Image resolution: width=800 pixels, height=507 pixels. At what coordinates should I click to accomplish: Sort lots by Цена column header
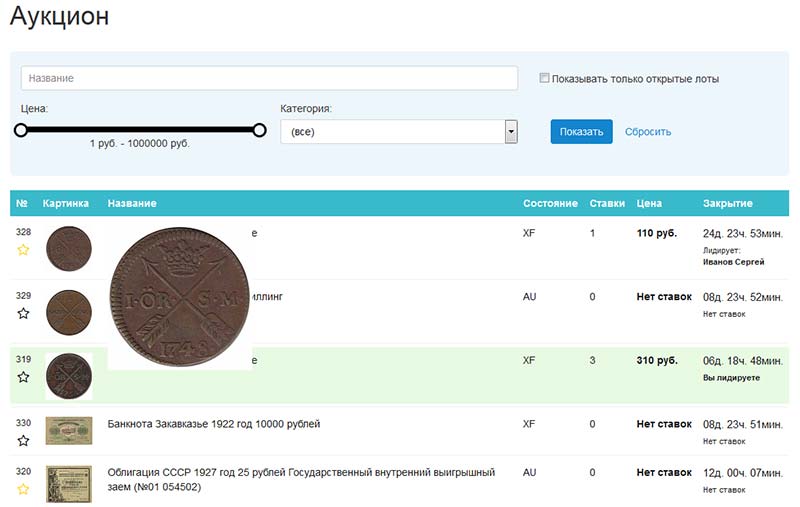pos(649,203)
